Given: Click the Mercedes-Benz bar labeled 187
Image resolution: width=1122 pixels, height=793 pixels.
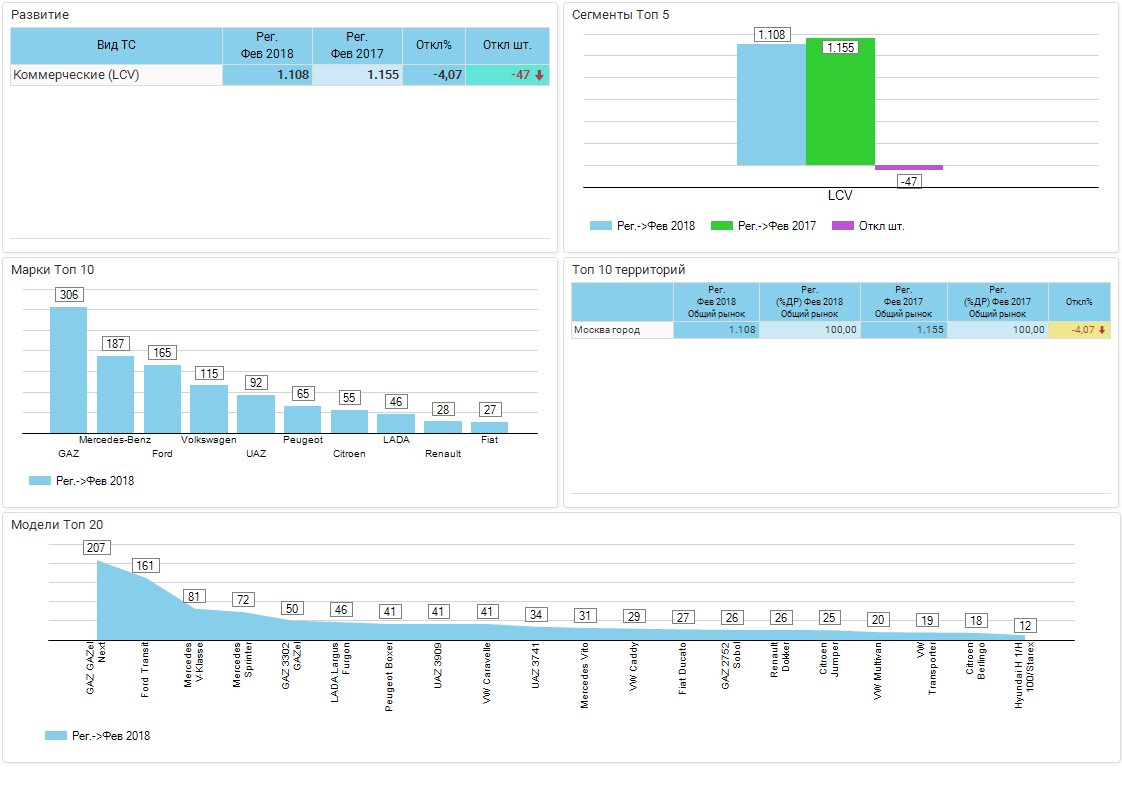Looking at the screenshot, I should point(115,394).
